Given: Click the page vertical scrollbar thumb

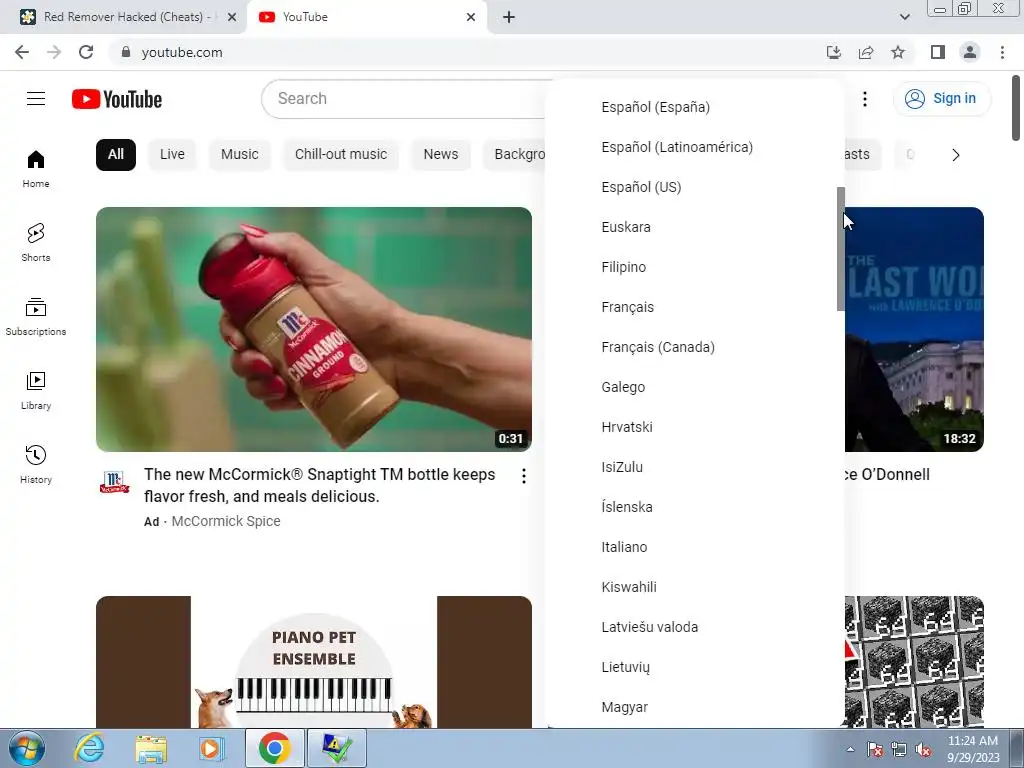Looking at the screenshot, I should pos(1016,108).
